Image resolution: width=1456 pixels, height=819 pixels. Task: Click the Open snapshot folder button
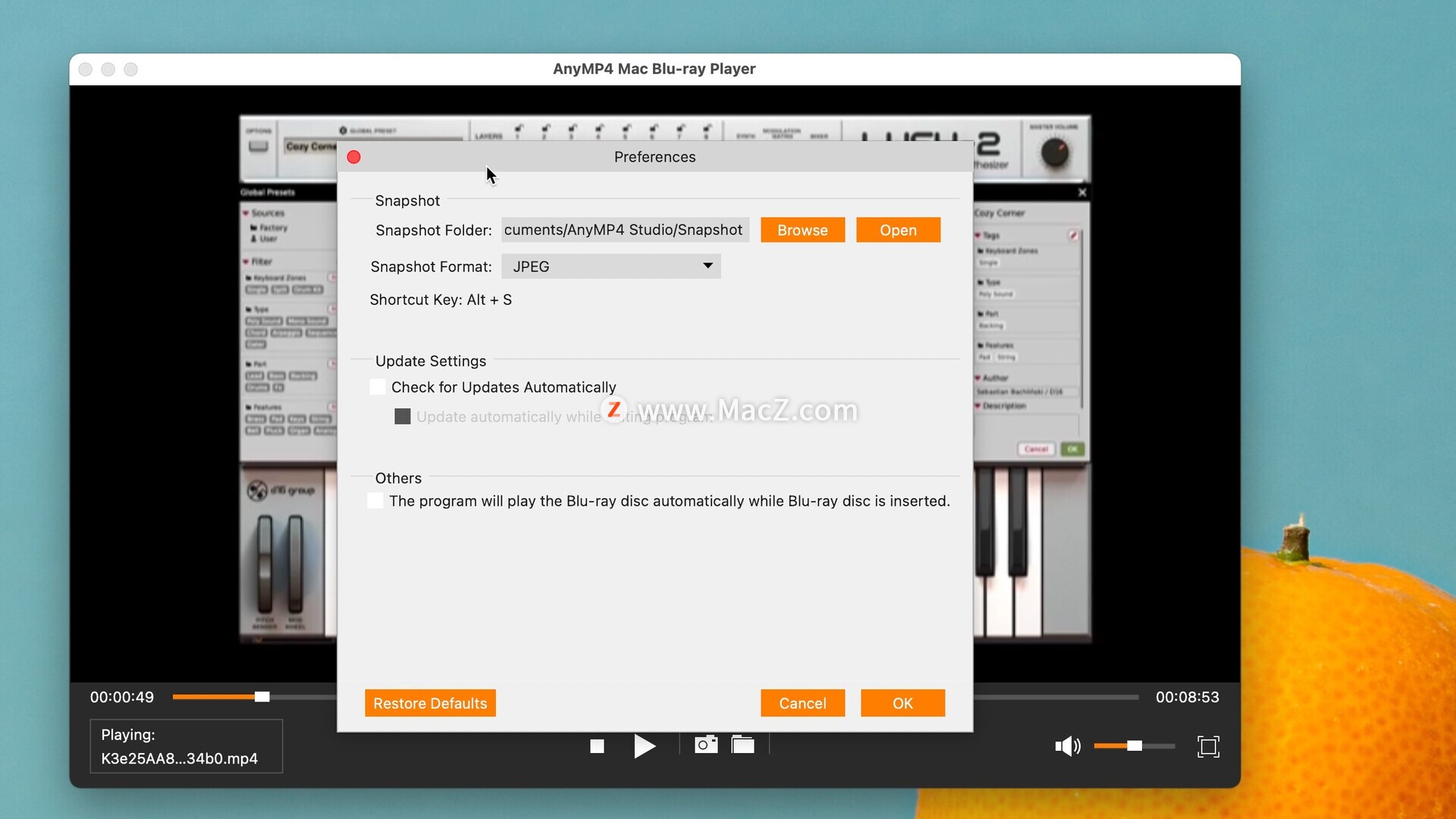point(898,230)
